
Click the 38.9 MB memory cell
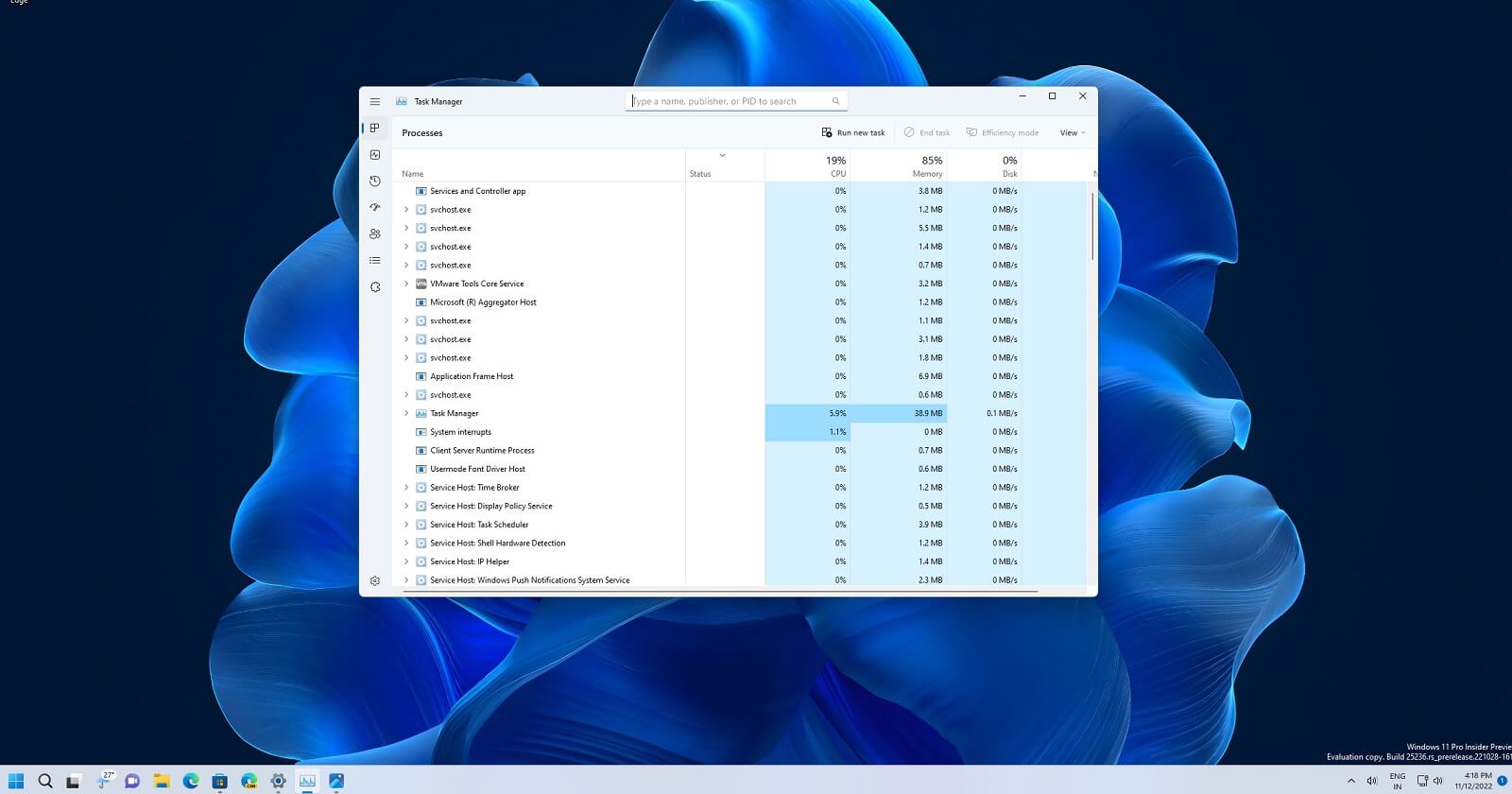click(x=898, y=413)
